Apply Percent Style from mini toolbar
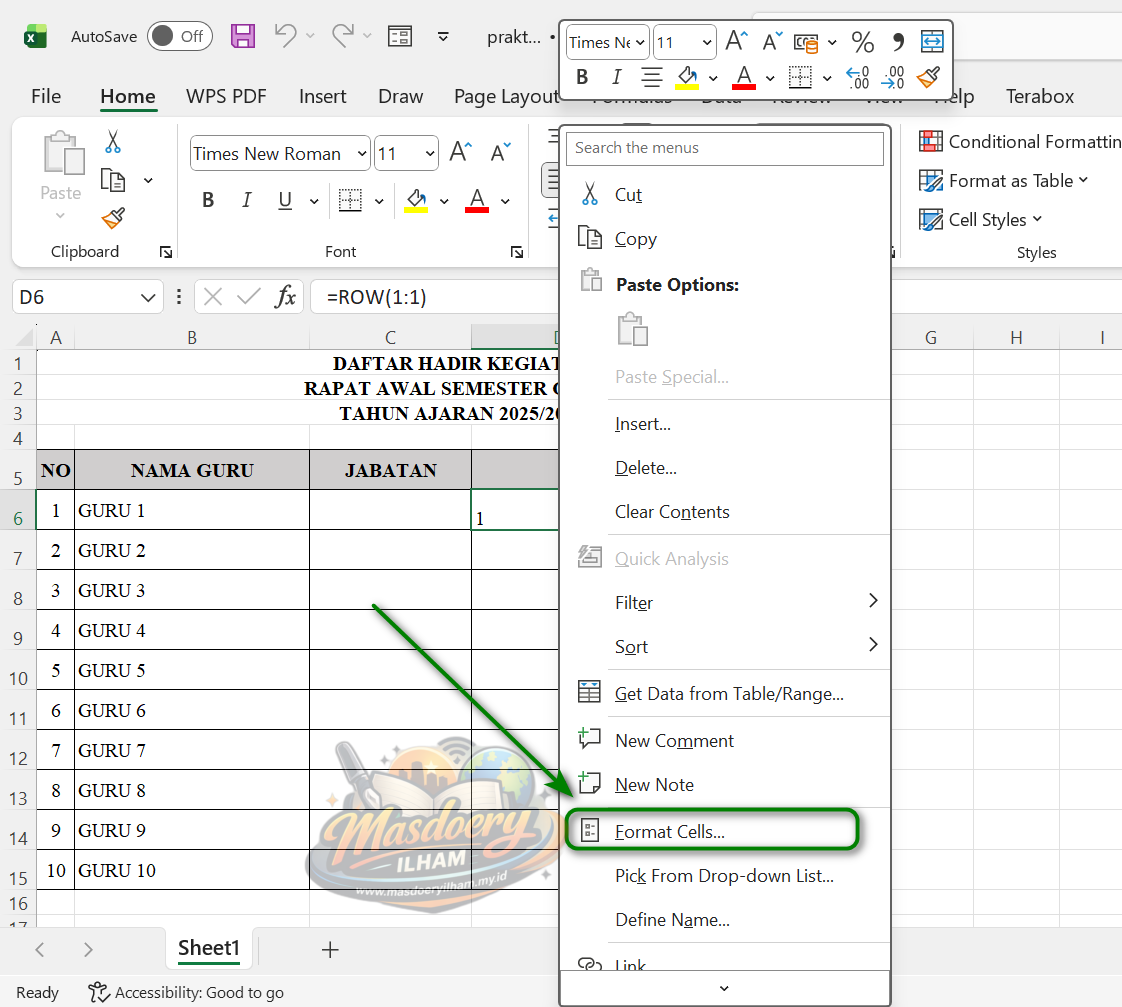 (x=862, y=42)
